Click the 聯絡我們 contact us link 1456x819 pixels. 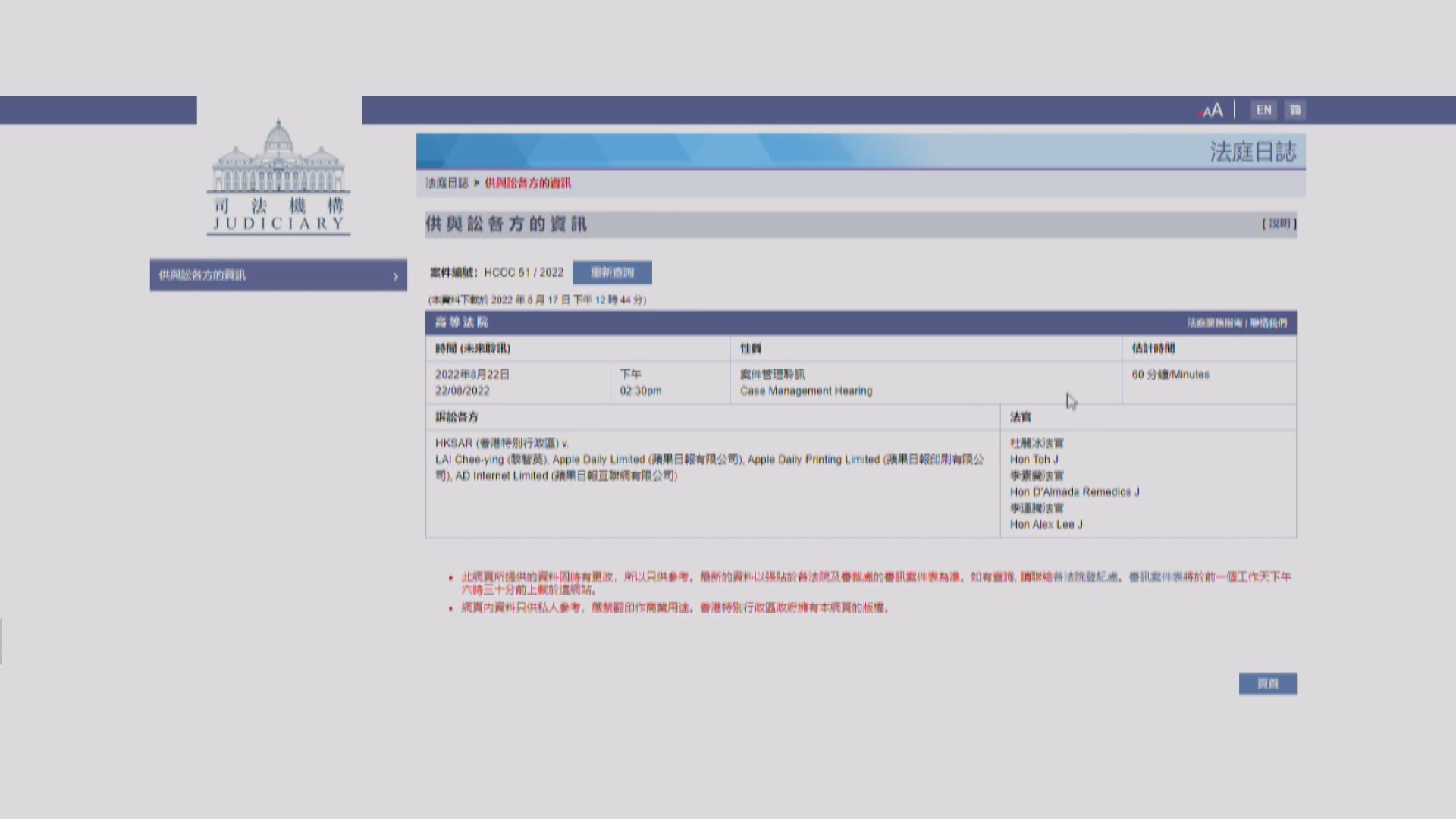(x=1269, y=323)
